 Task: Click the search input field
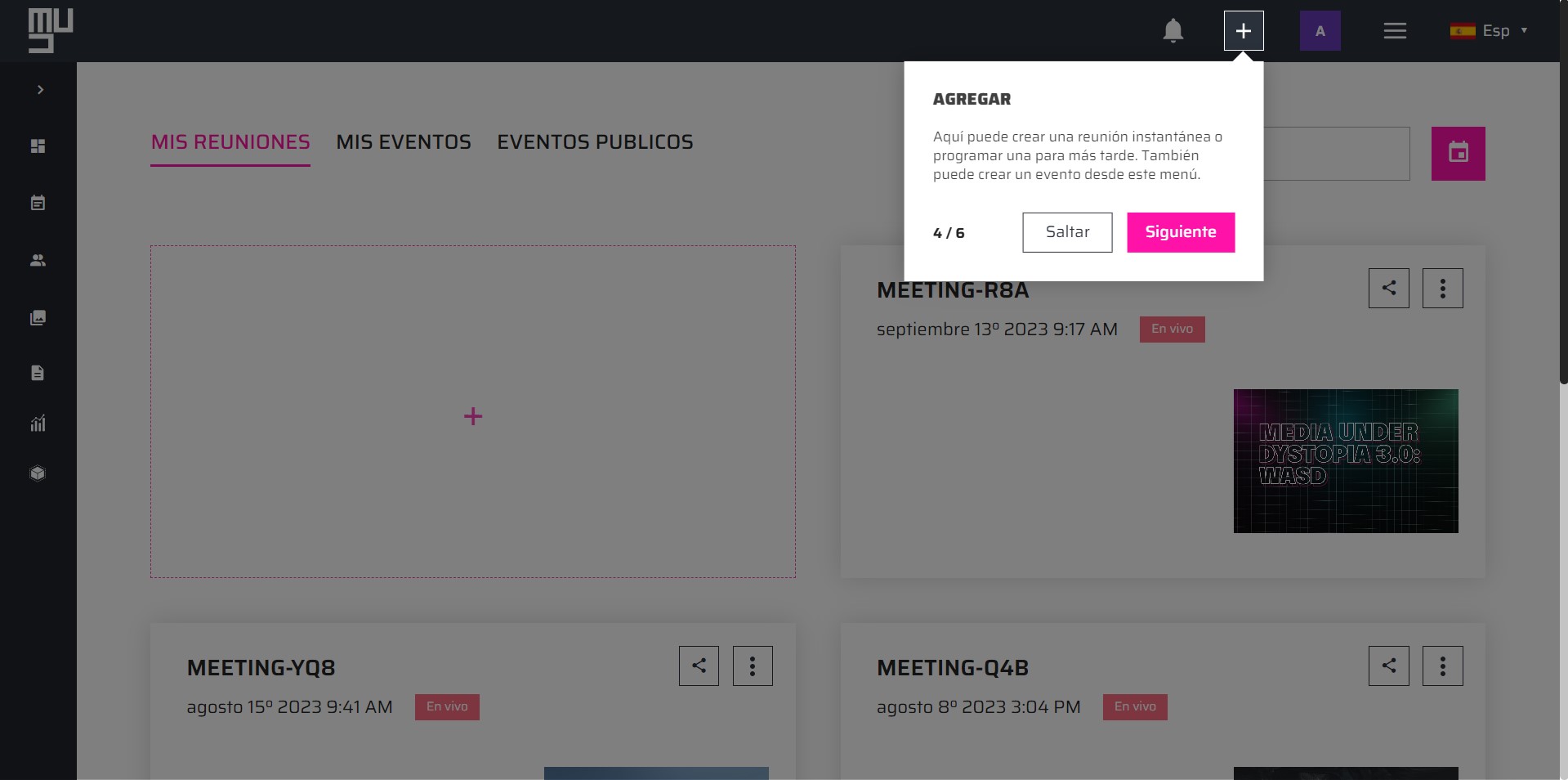(1336, 153)
